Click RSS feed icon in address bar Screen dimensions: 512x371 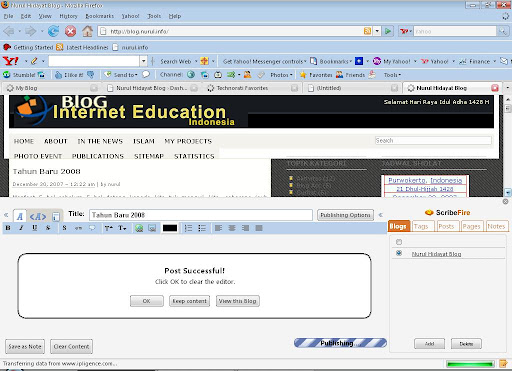click(367, 31)
